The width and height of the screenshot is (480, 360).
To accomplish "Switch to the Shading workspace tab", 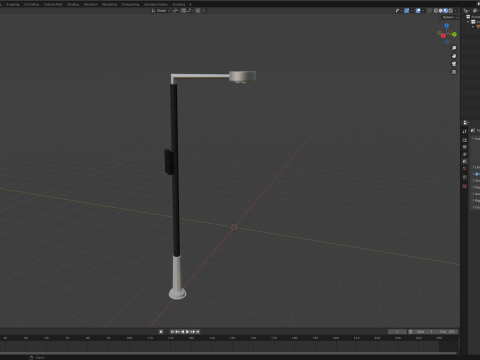I will tap(73, 4).
